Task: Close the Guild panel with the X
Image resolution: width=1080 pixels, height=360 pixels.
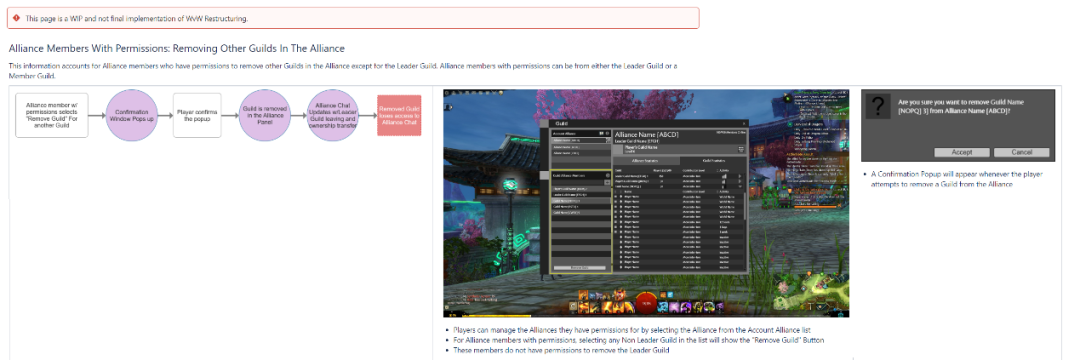Action: pyautogui.click(x=744, y=123)
